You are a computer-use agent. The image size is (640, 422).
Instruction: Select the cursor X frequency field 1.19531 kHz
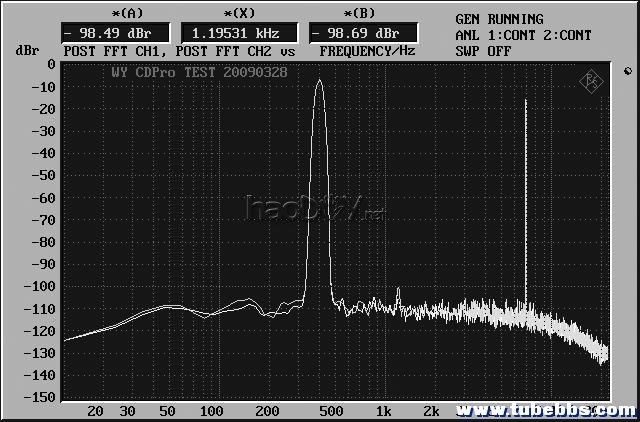[240, 31]
